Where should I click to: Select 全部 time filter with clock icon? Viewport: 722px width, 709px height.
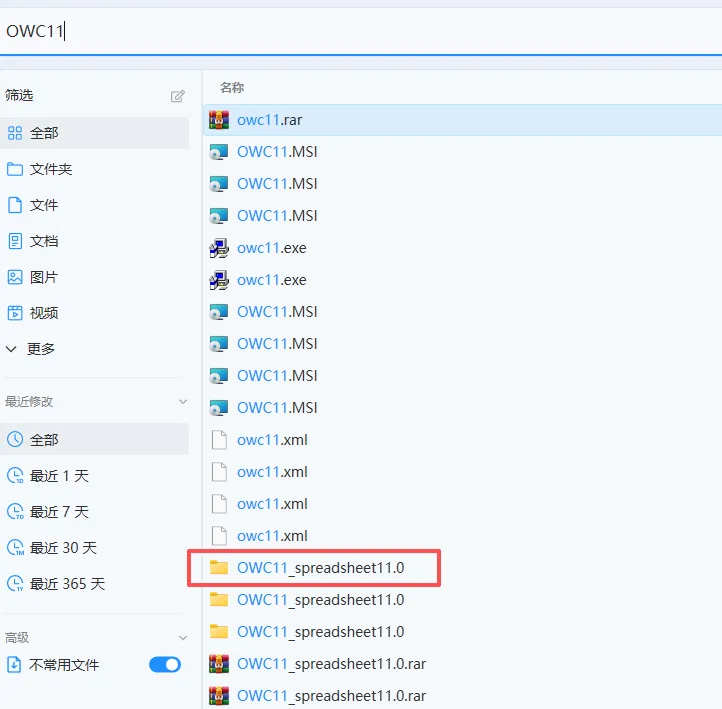(x=94, y=439)
